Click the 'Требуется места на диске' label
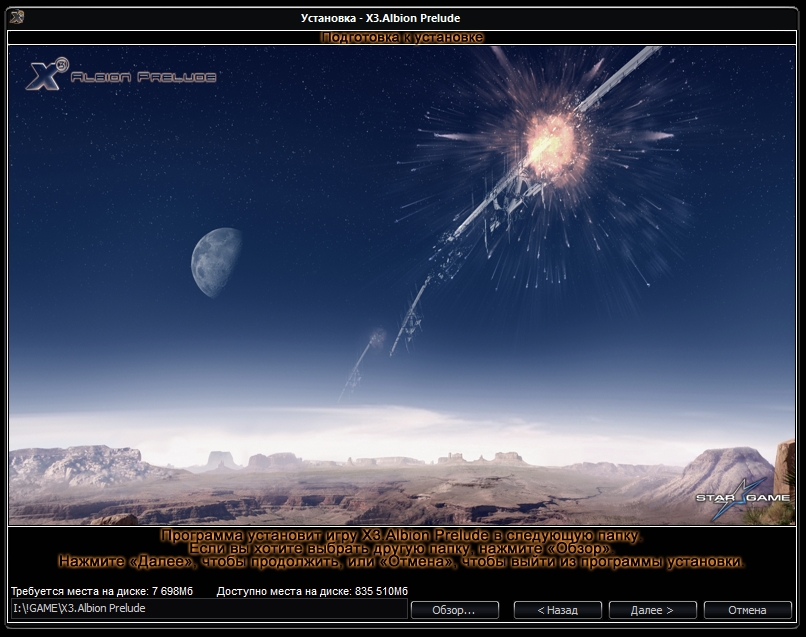The height and width of the screenshot is (637, 806). pos(102,591)
